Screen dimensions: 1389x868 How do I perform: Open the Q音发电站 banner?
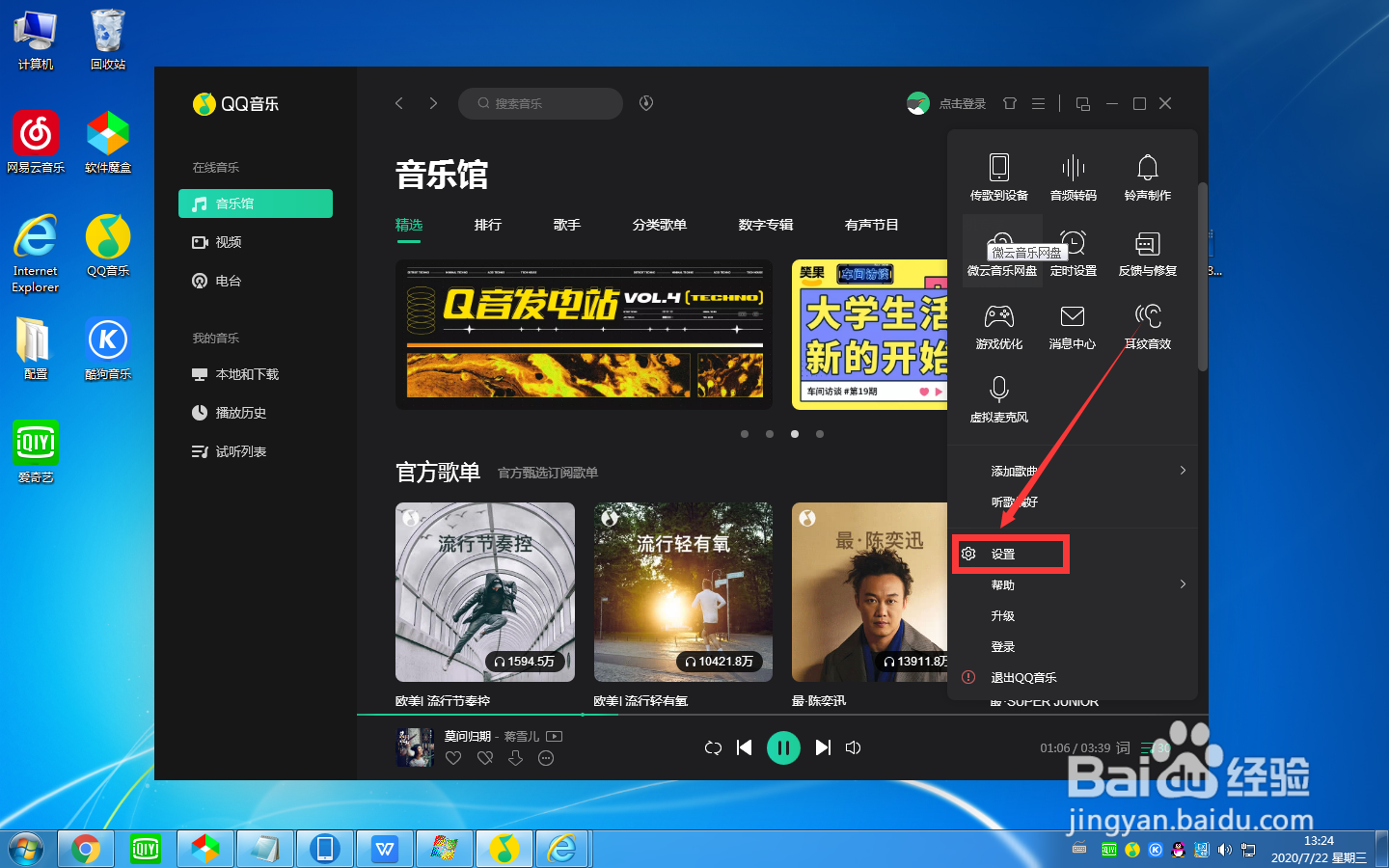[585, 335]
